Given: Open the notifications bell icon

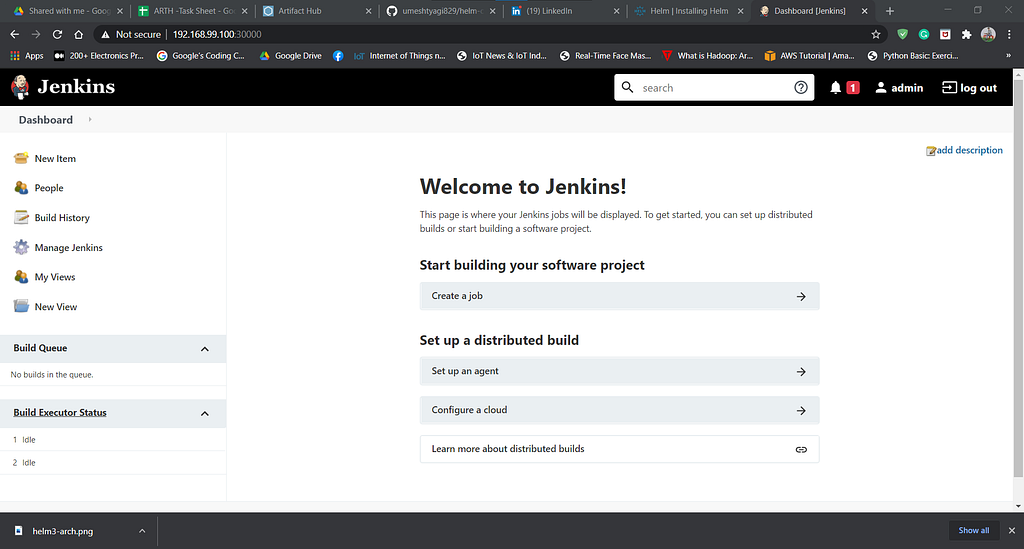Looking at the screenshot, I should point(835,87).
